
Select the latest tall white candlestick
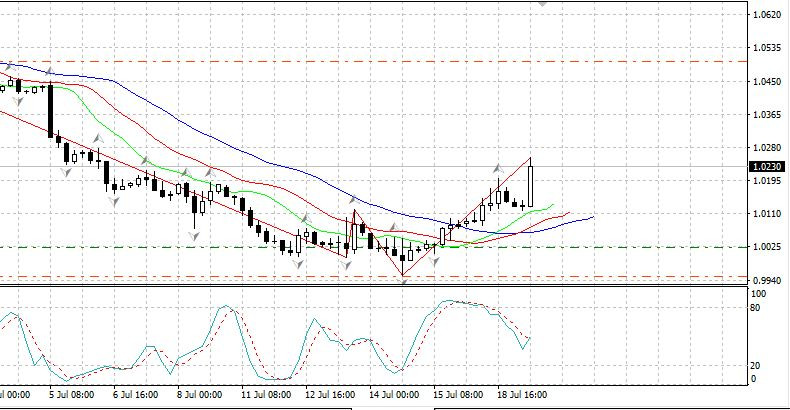(x=531, y=186)
